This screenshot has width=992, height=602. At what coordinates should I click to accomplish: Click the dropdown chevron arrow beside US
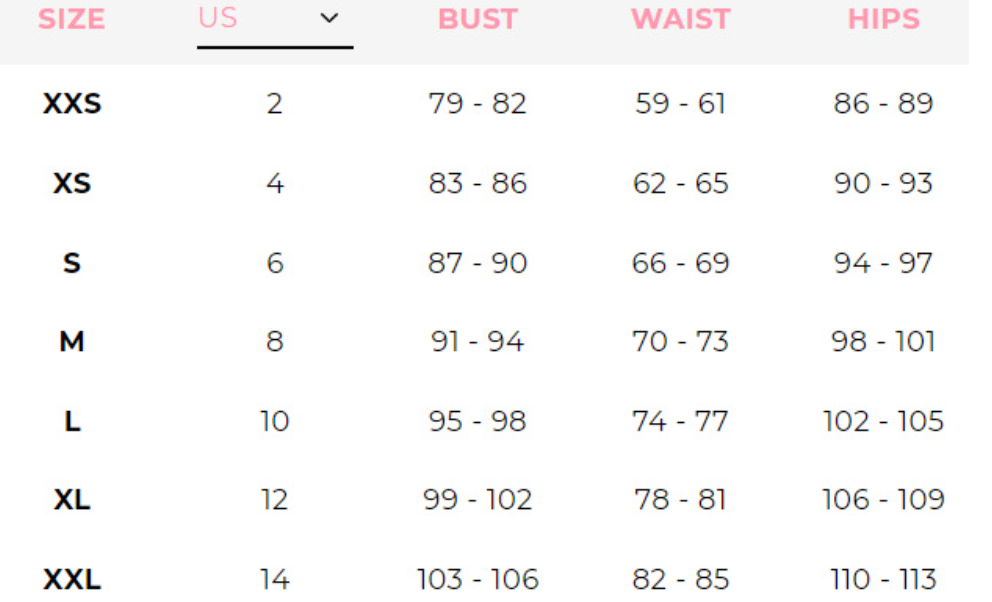[329, 20]
